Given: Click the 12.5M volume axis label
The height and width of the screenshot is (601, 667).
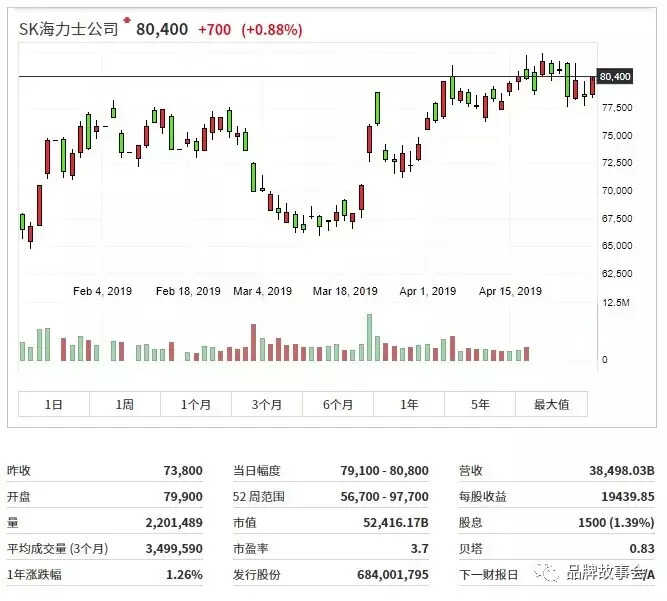Looking at the screenshot, I should [x=616, y=302].
